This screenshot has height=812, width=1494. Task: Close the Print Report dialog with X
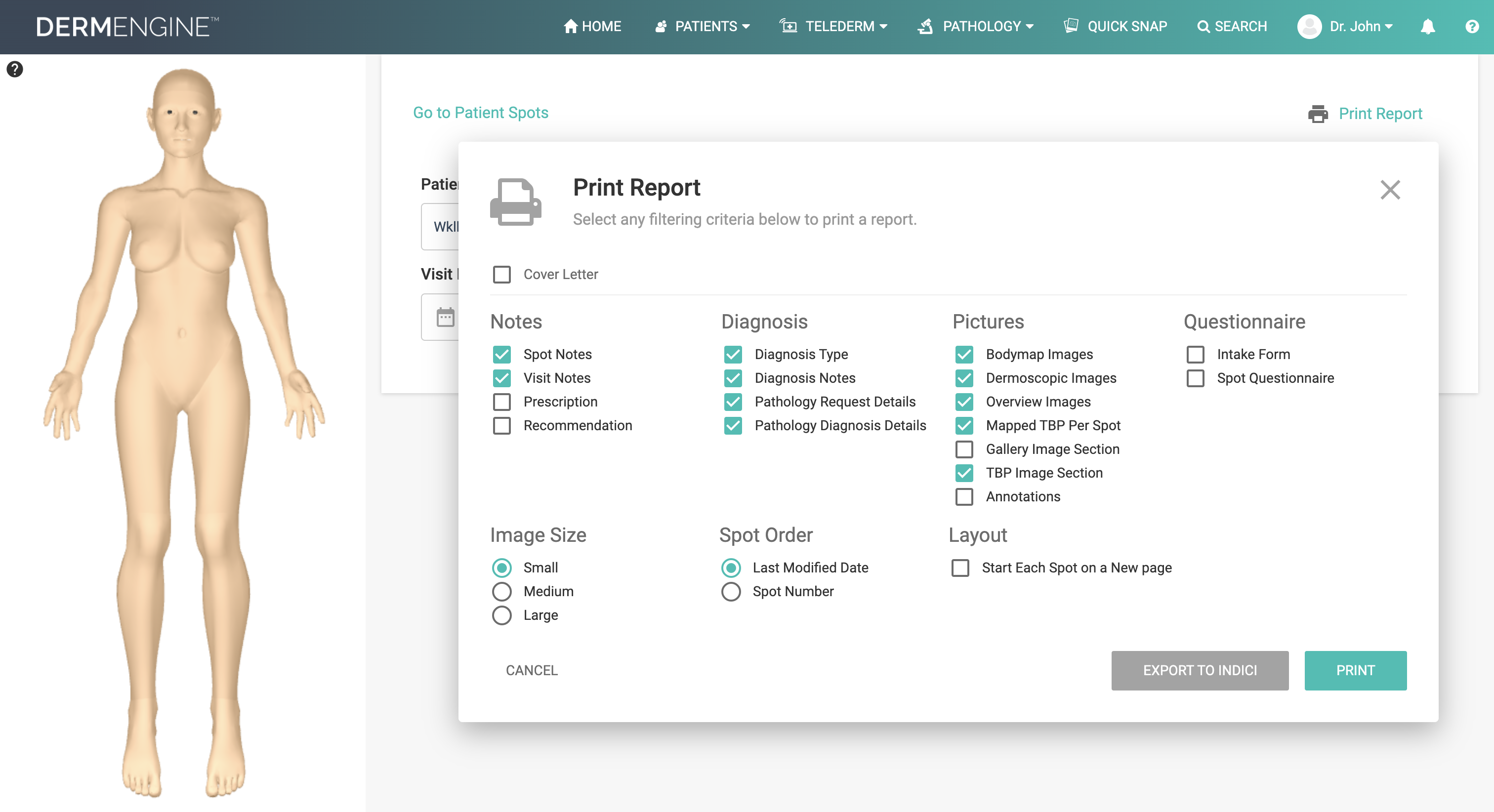click(1390, 190)
